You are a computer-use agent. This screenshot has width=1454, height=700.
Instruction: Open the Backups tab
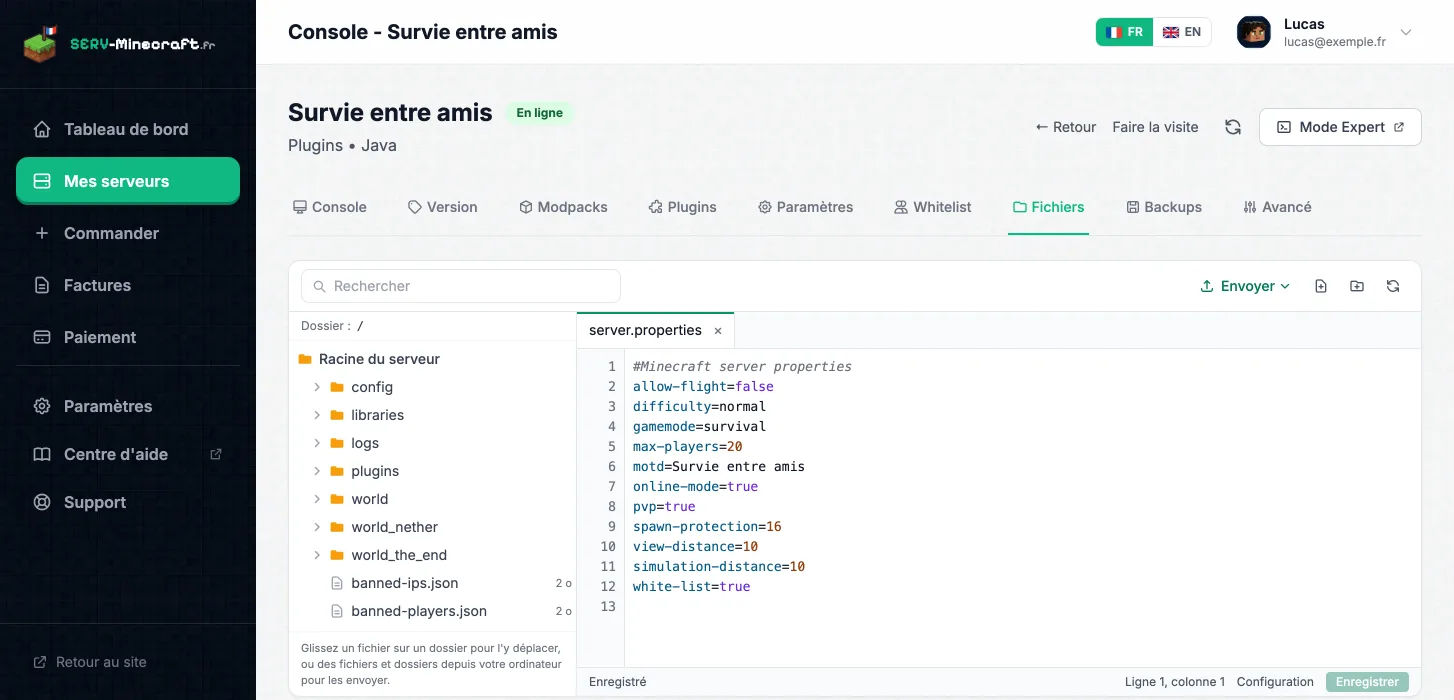click(x=1164, y=207)
